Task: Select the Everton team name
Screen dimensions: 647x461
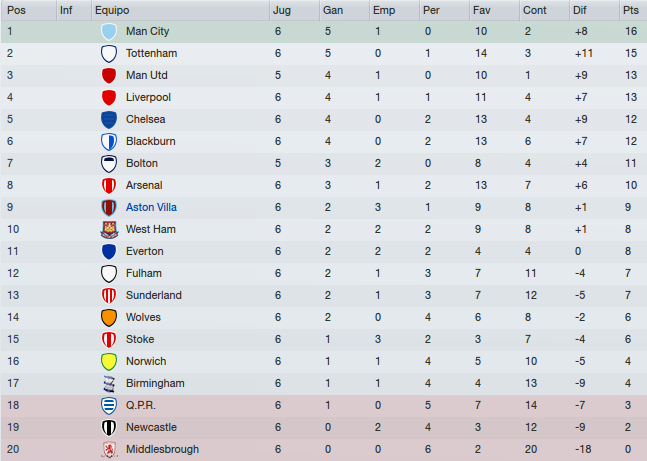Action: click(144, 251)
